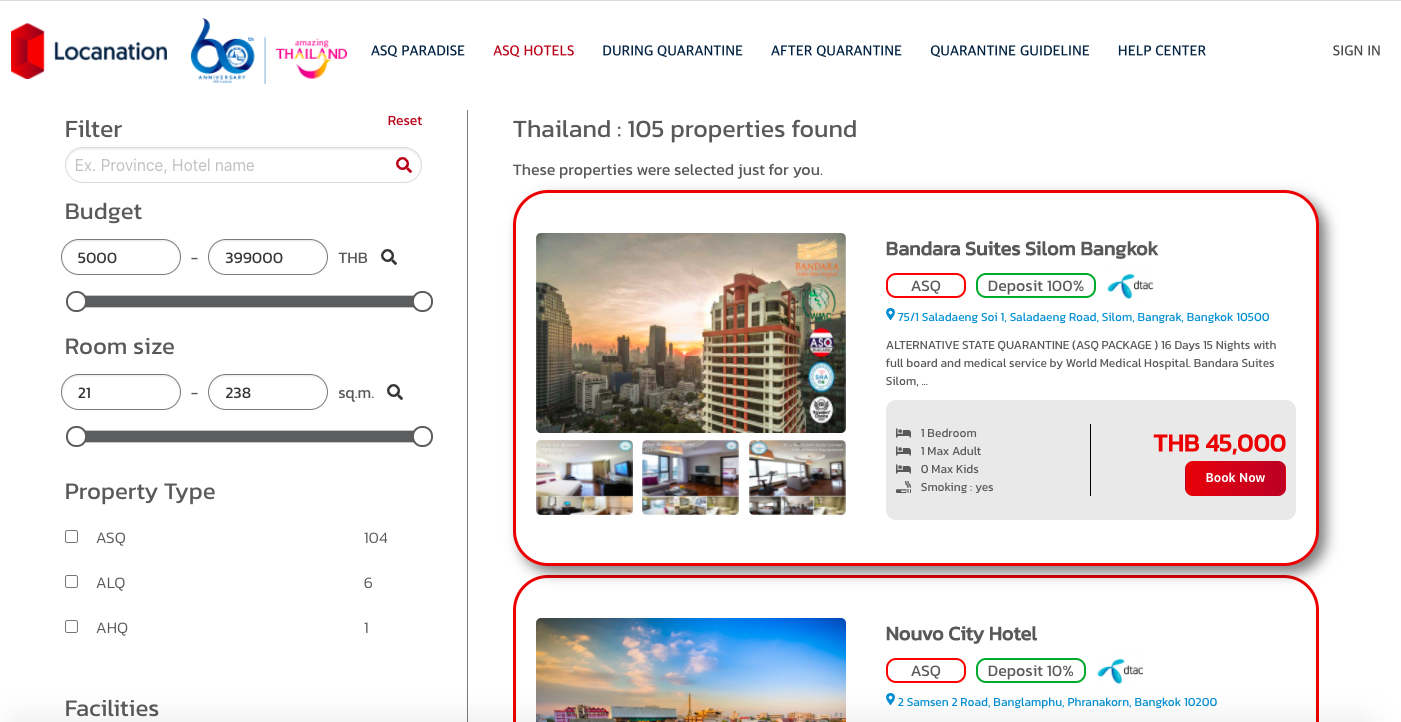
Task: Click the maximum room size field 238
Action: tap(268, 392)
